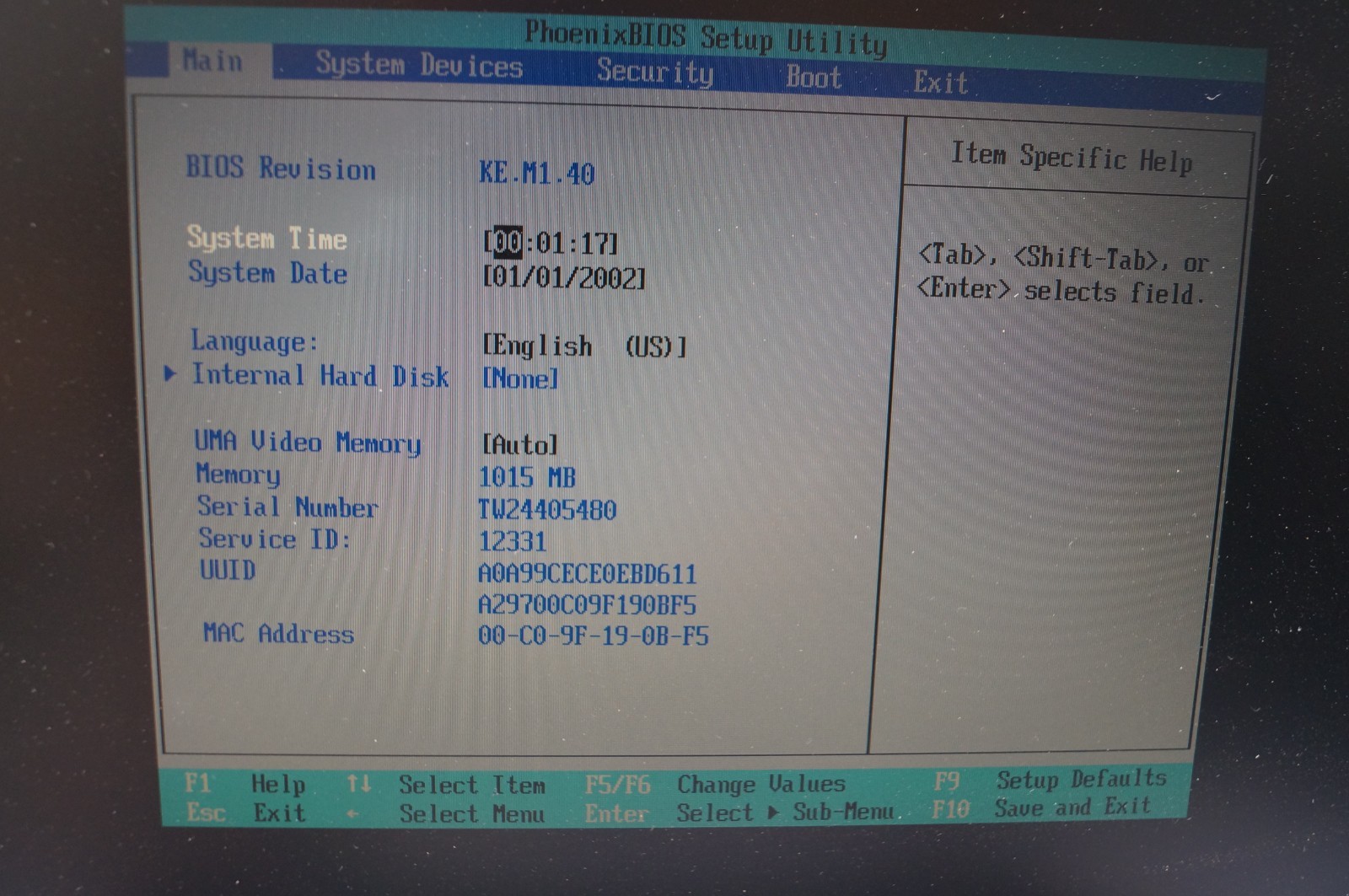Click the F5/F6 Change Values hint
The height and width of the screenshot is (896, 1349).
coord(715,785)
